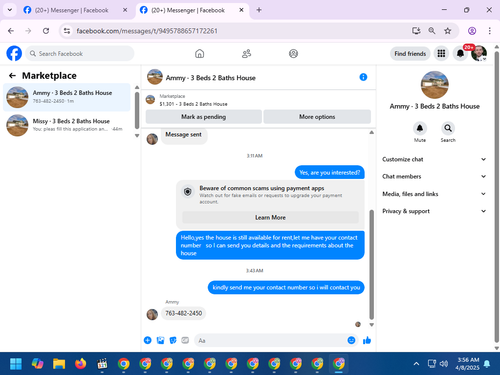Click the Facebook logo icon
Screen dimensions: 500x375
14,53
